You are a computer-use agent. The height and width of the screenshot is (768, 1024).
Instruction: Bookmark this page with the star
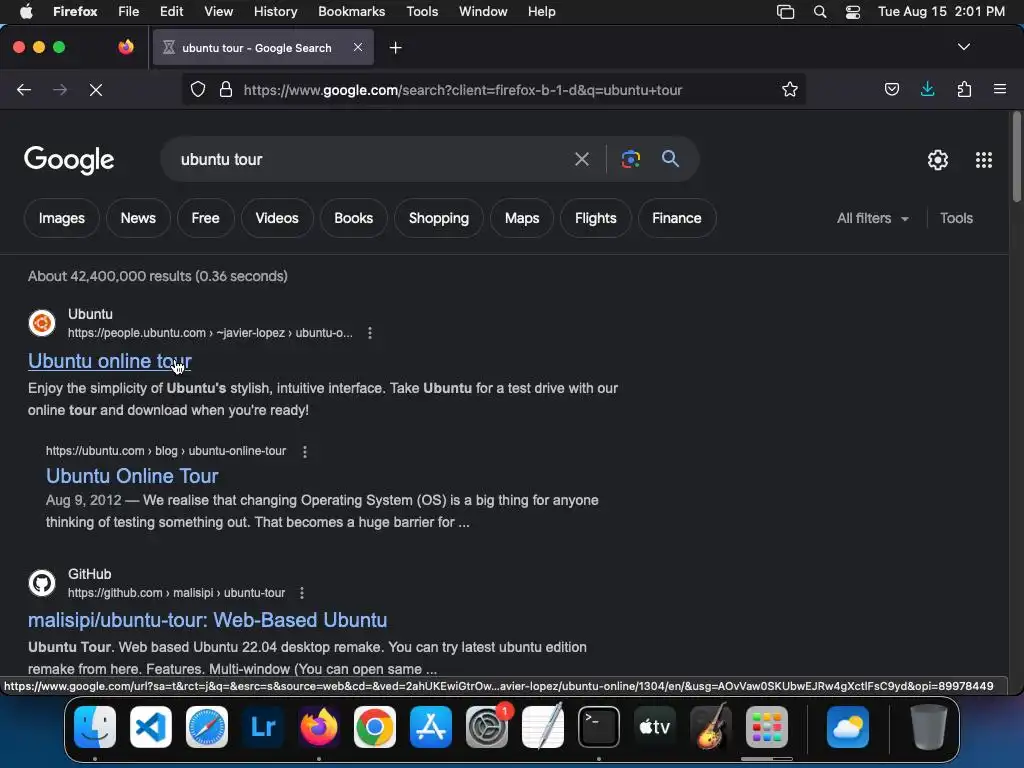point(790,89)
